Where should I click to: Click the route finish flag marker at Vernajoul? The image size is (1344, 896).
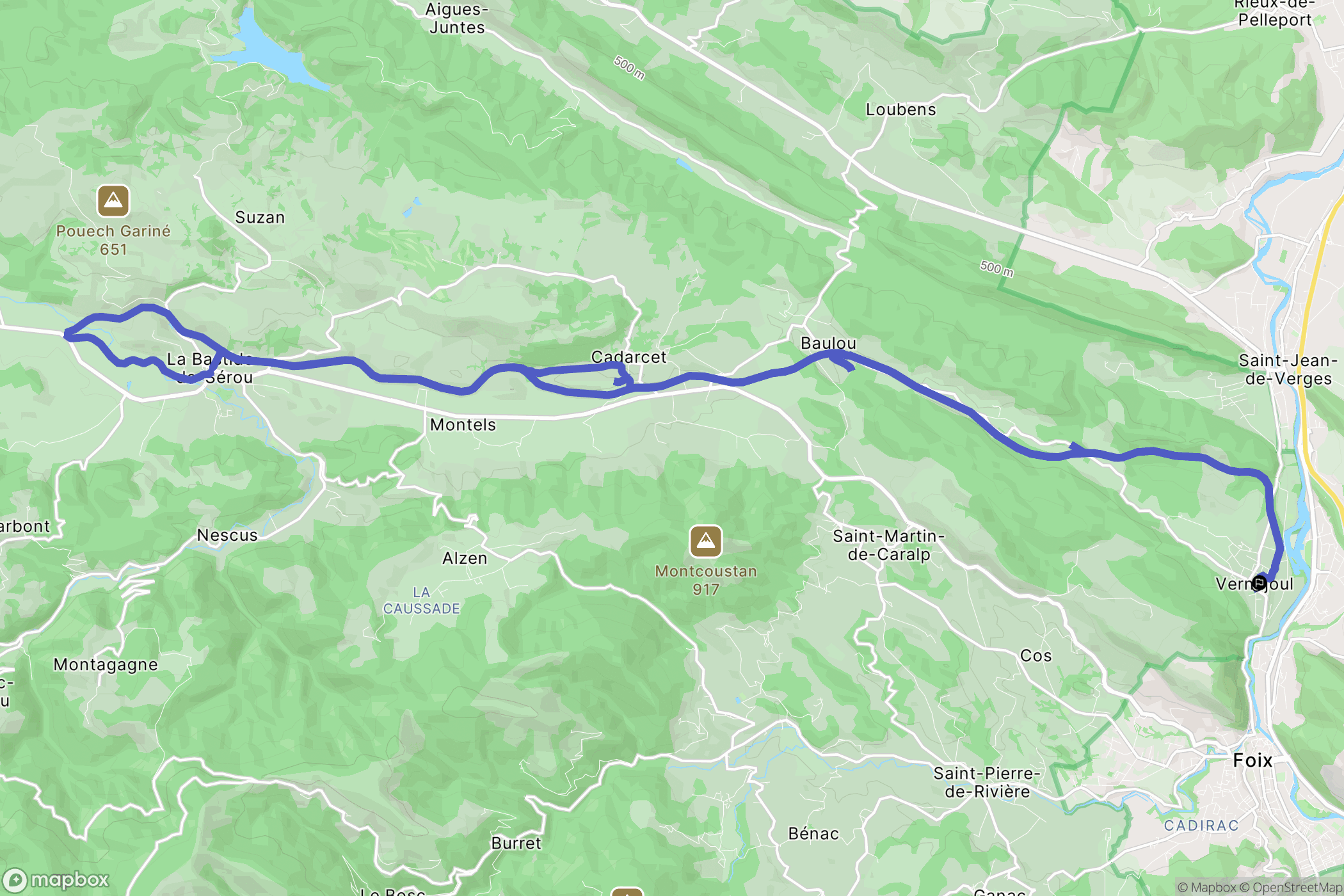[1259, 582]
